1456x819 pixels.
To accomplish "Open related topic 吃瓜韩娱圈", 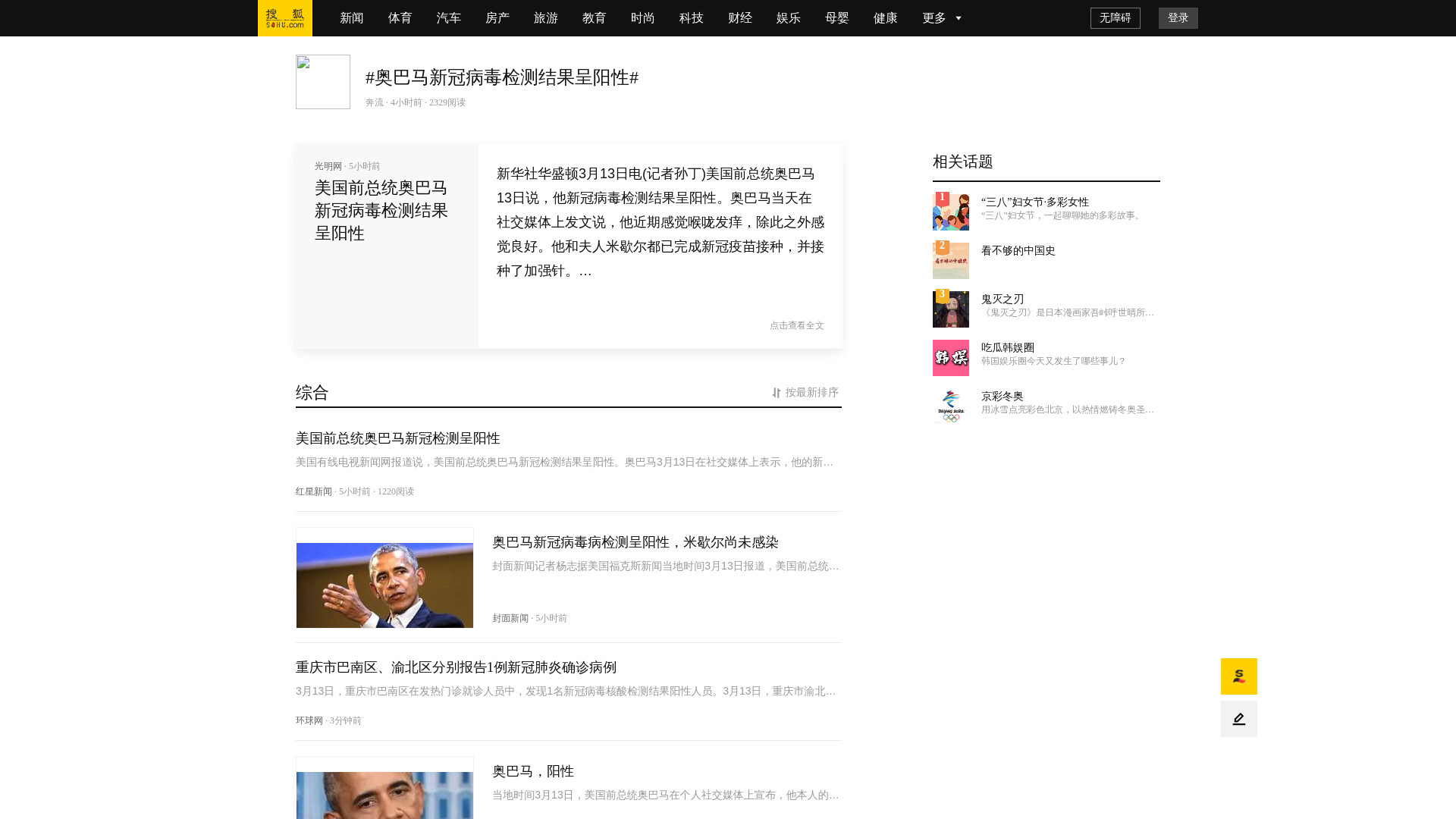I will (x=1008, y=347).
